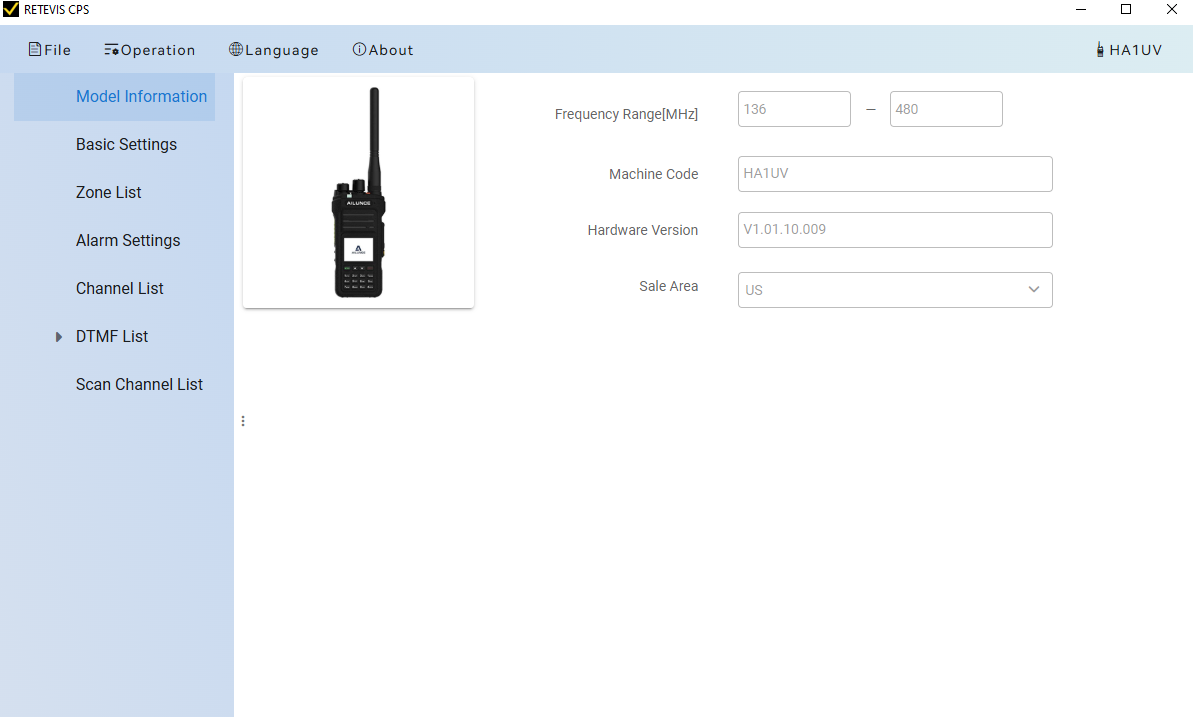Click the Machine Code field
Image resolution: width=1193 pixels, height=717 pixels.
pos(894,174)
